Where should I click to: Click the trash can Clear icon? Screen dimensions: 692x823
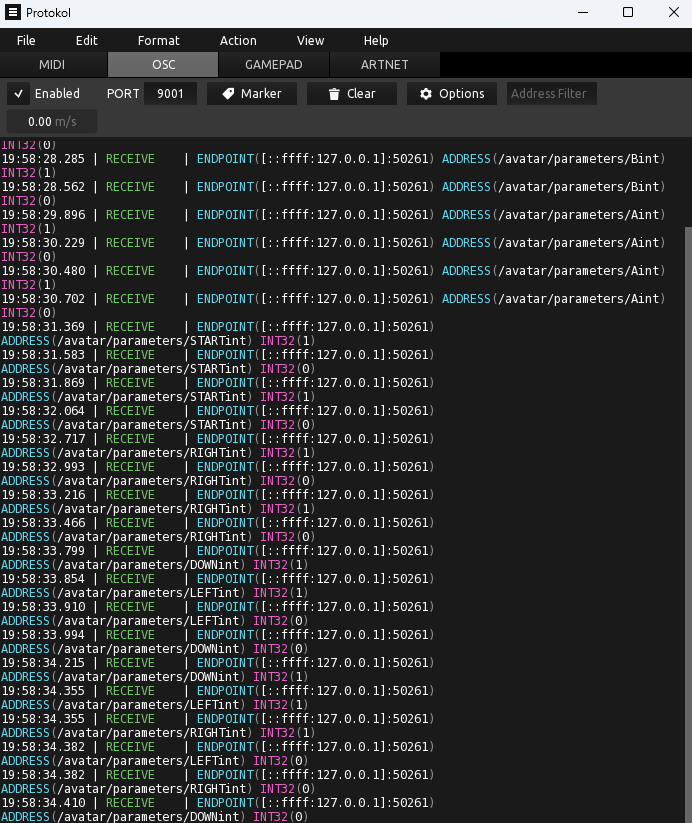pyautogui.click(x=333, y=94)
